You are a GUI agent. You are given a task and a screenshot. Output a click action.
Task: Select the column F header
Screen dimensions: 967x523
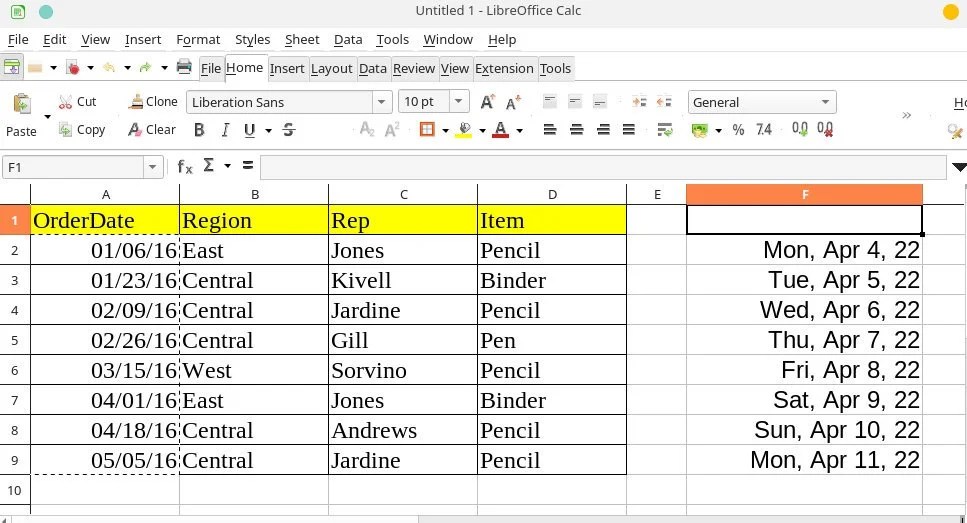804,194
